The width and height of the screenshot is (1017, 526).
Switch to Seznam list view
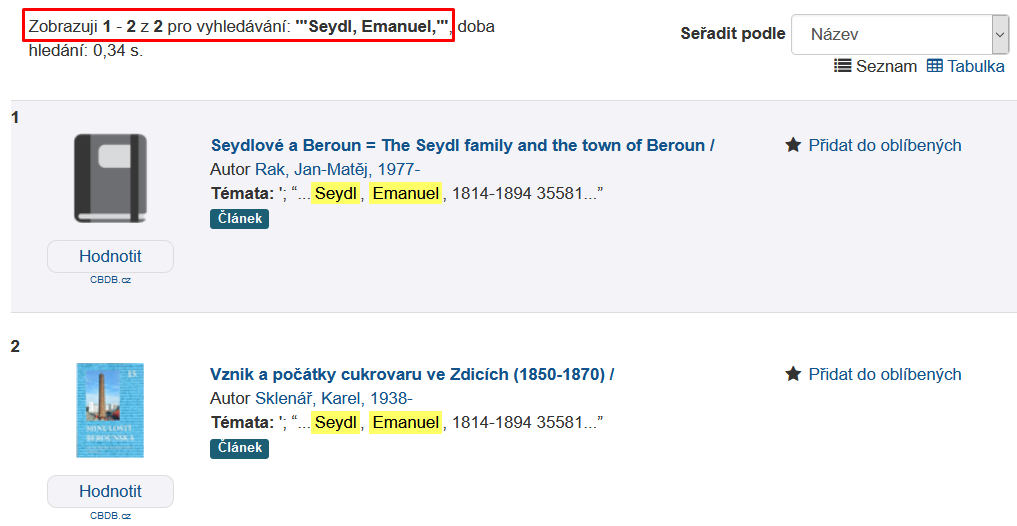coord(875,66)
